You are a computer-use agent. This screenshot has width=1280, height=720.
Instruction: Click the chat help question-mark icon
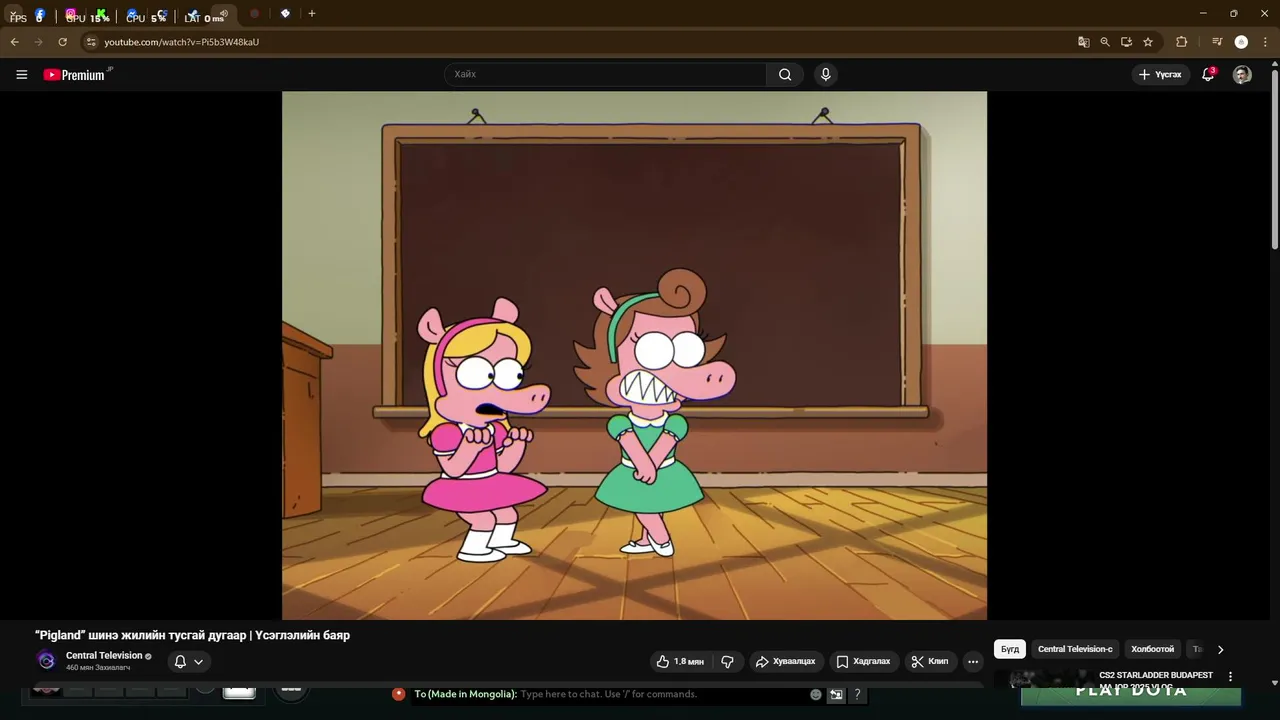click(x=857, y=694)
